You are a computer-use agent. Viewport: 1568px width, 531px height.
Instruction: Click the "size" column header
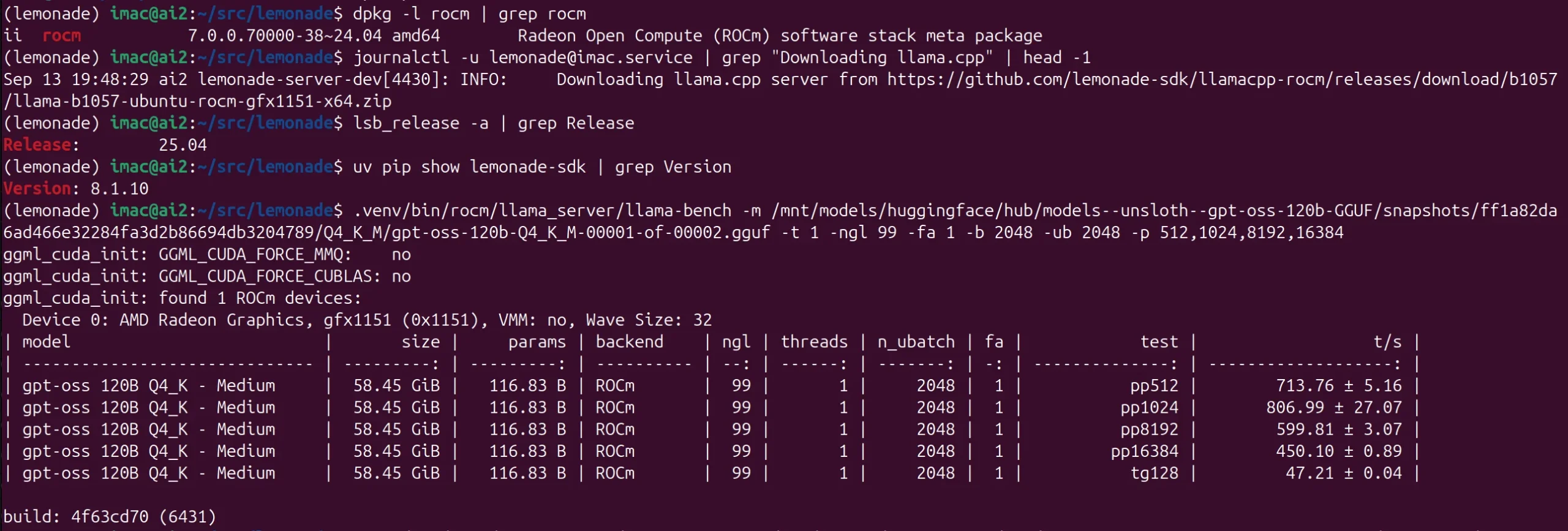pos(421,342)
